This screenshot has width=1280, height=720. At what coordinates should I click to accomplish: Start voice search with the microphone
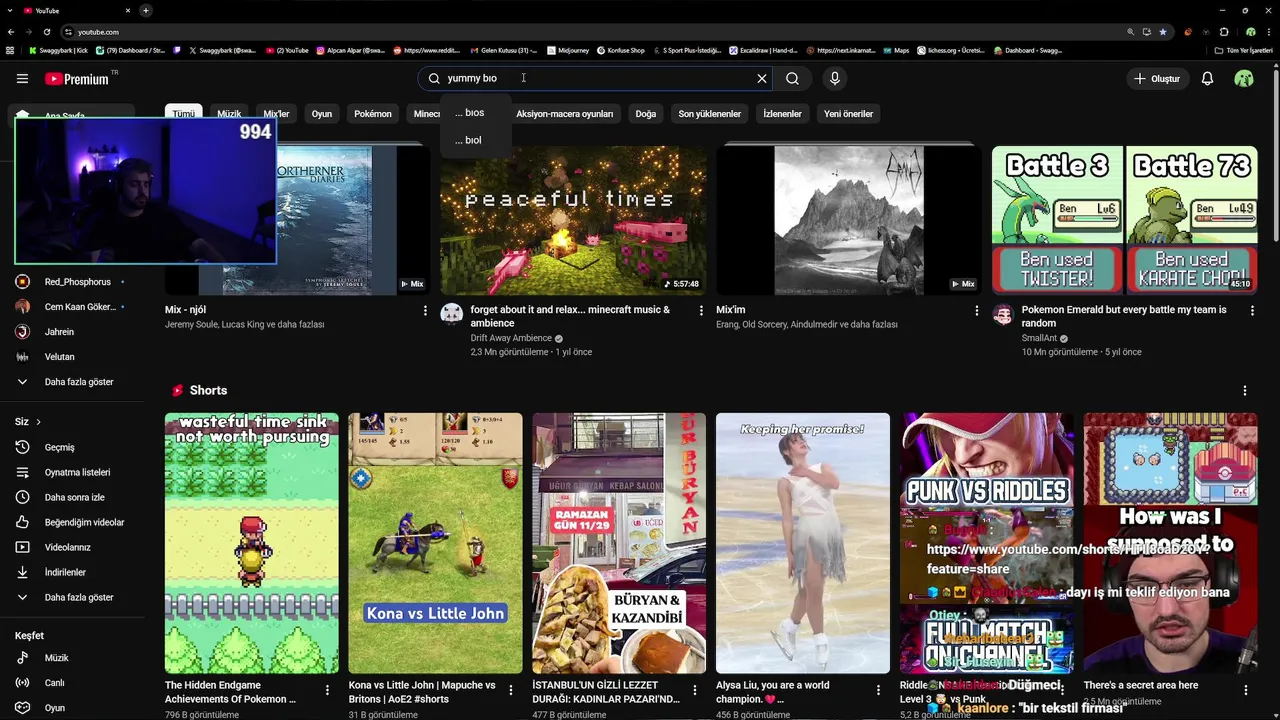point(834,78)
